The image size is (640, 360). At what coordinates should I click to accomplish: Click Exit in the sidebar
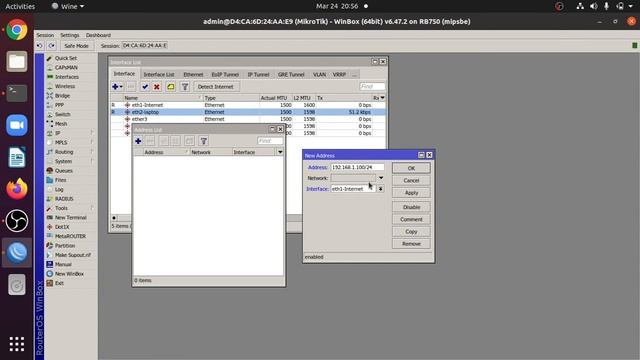point(59,284)
